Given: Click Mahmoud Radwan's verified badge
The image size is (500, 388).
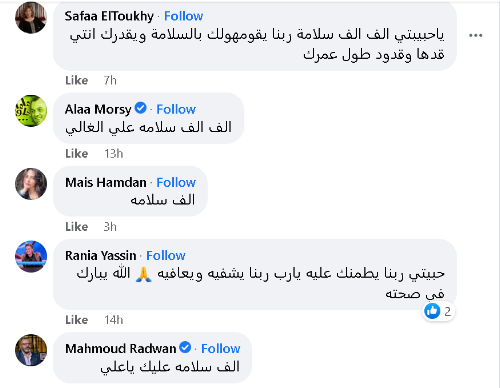Looking at the screenshot, I should 185,348.
